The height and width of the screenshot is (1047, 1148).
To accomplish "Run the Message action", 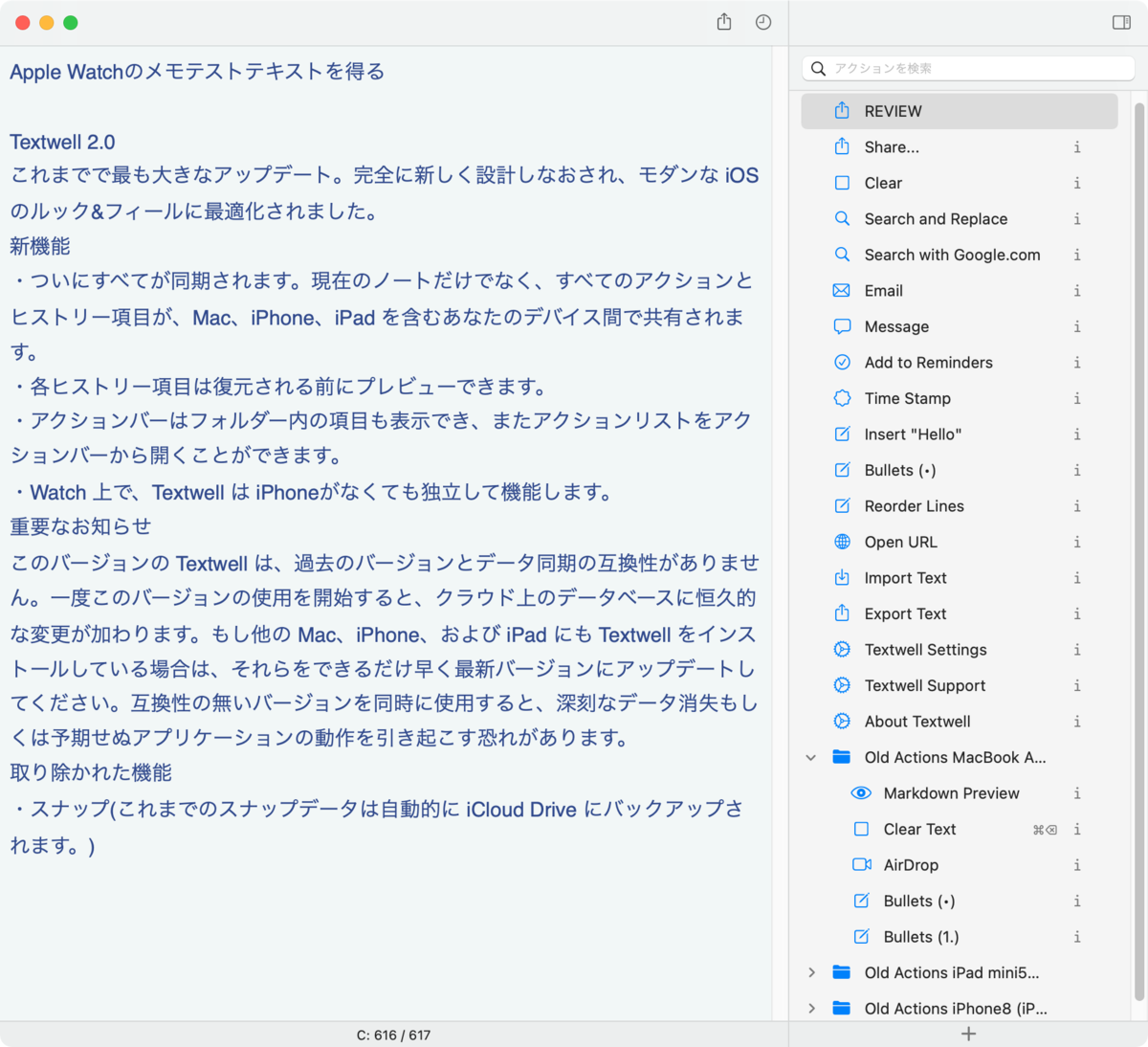I will [x=960, y=326].
